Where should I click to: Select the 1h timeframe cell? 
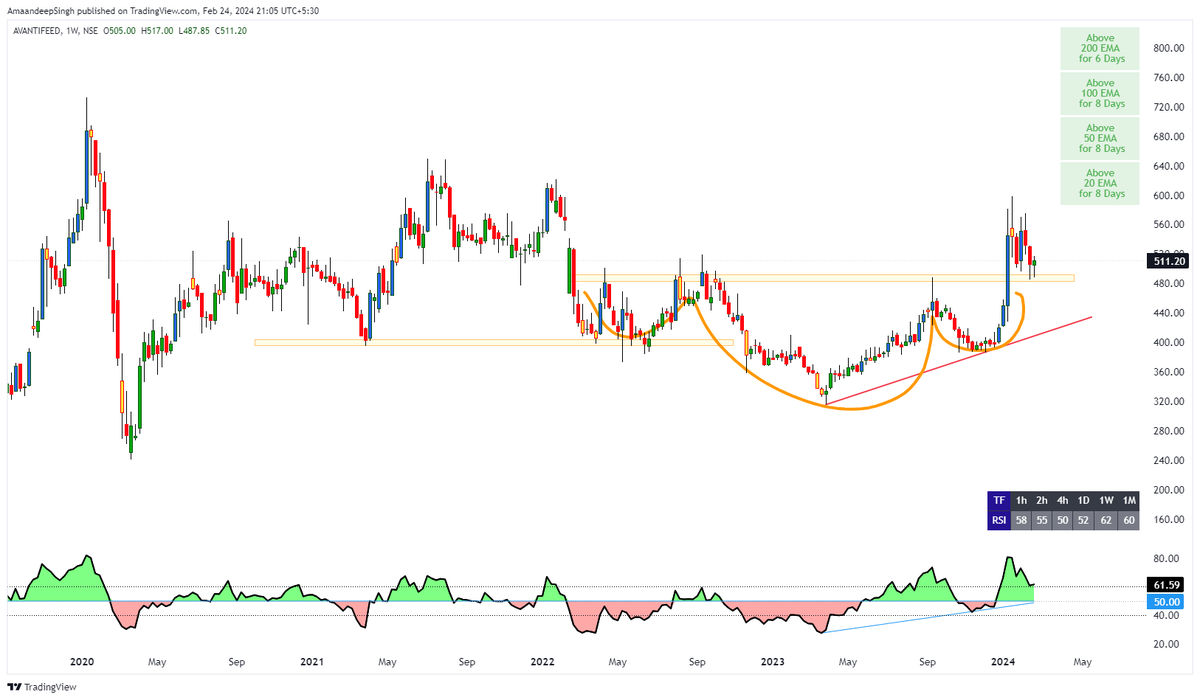(x=1021, y=500)
